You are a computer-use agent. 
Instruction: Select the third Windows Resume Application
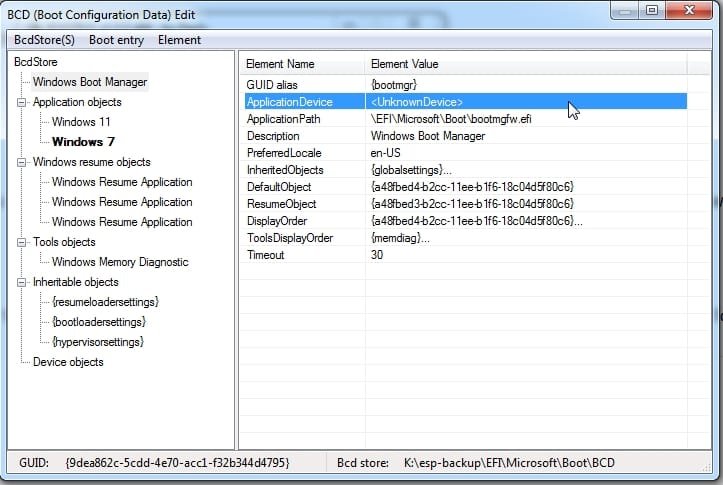click(x=122, y=222)
